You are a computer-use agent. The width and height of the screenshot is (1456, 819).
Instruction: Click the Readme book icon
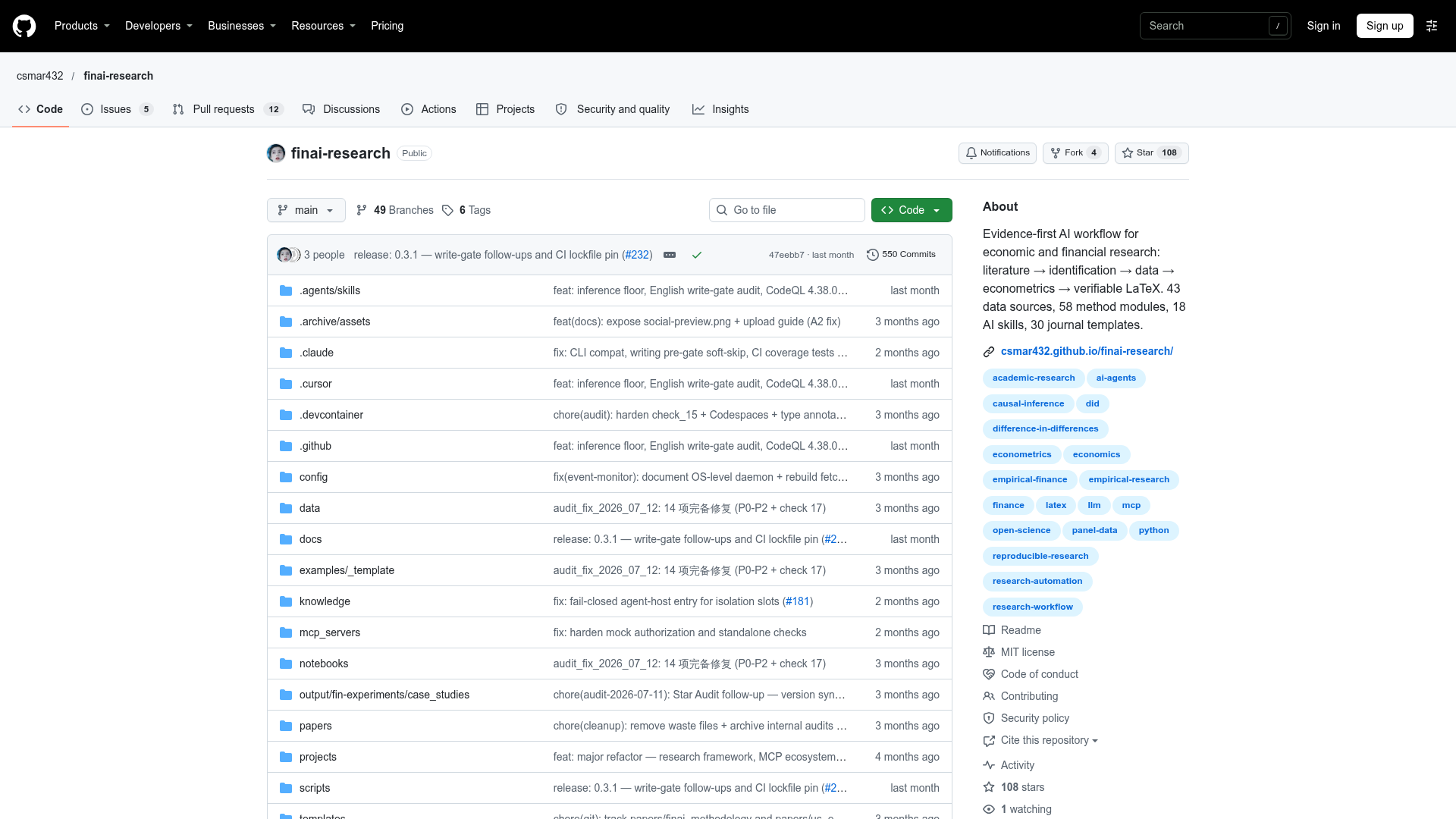(x=989, y=630)
